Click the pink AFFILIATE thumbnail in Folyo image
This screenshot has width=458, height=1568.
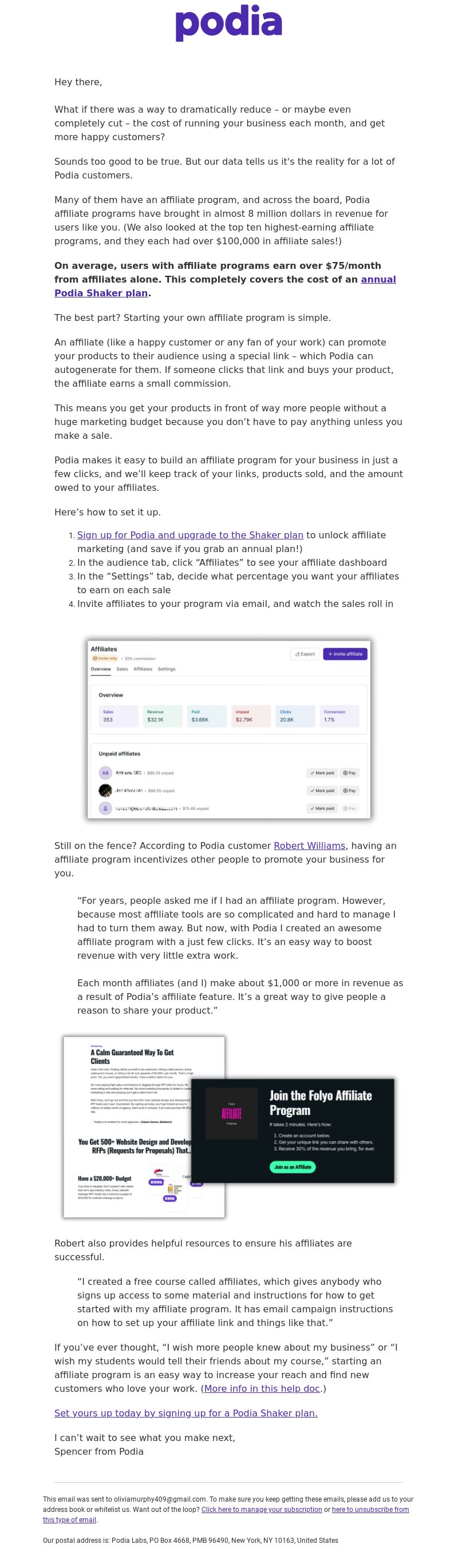(x=231, y=1113)
